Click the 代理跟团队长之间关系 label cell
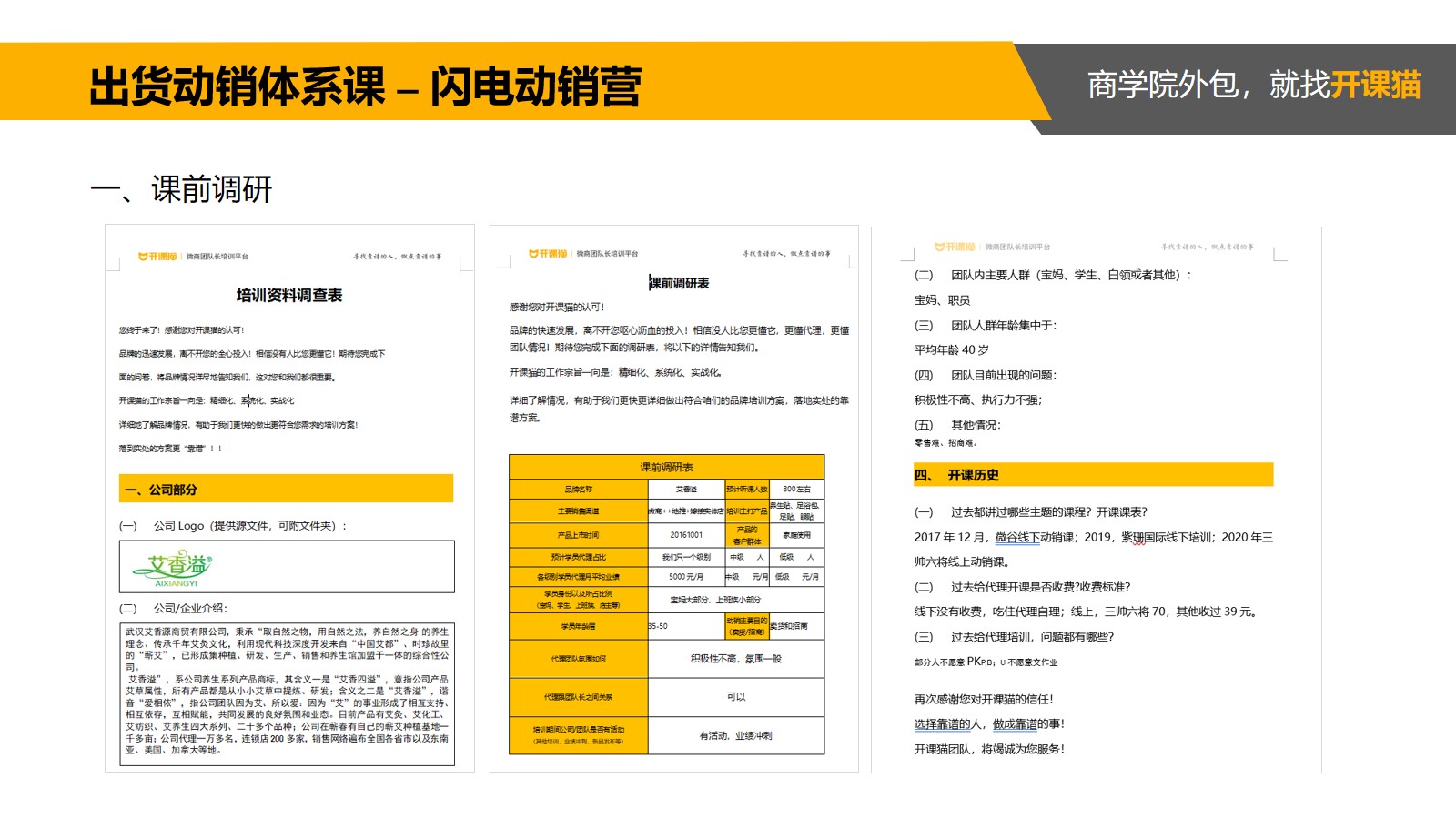The height and width of the screenshot is (819, 1456). click(x=579, y=697)
